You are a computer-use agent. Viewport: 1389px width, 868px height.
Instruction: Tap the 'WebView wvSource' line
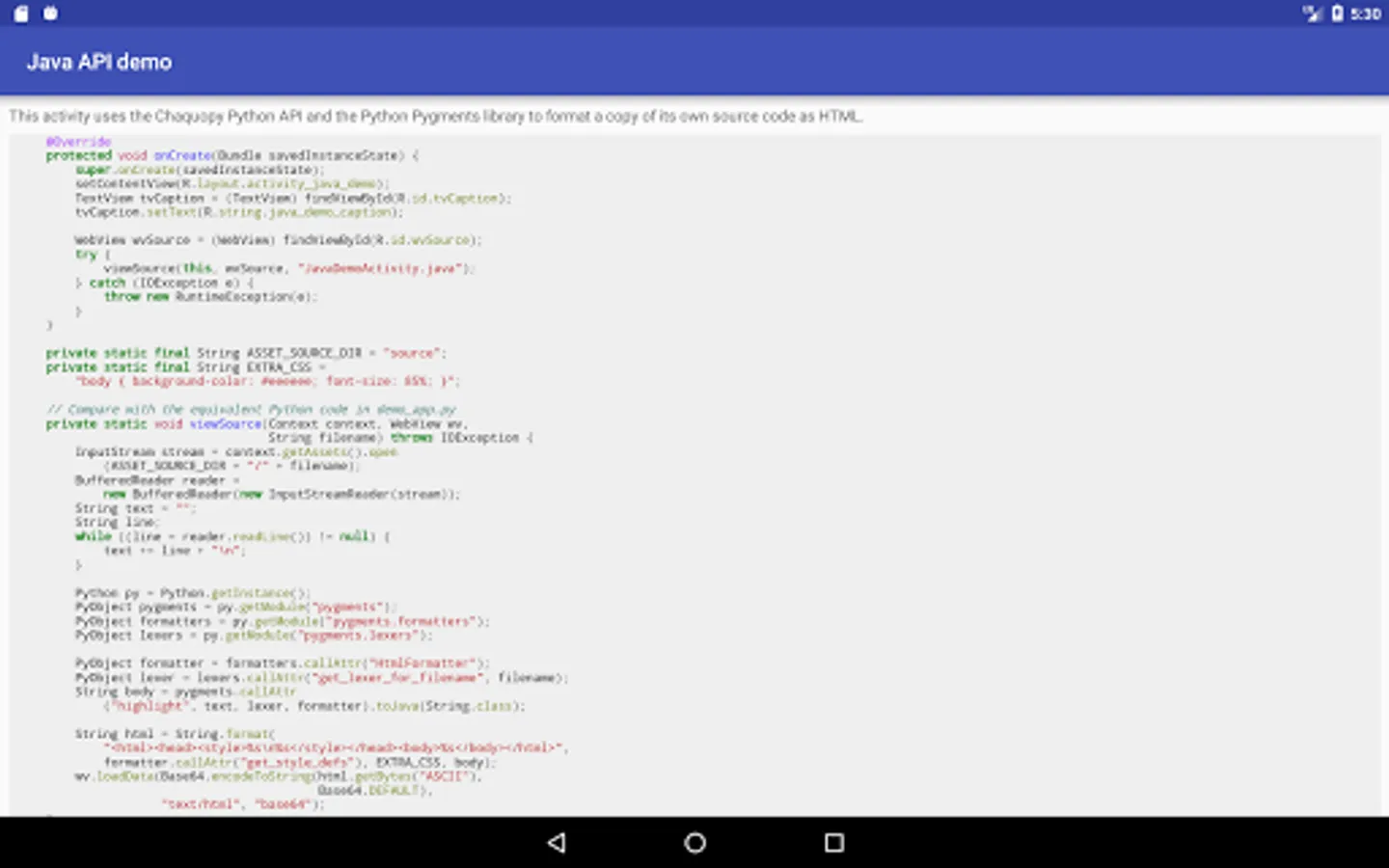(278, 240)
